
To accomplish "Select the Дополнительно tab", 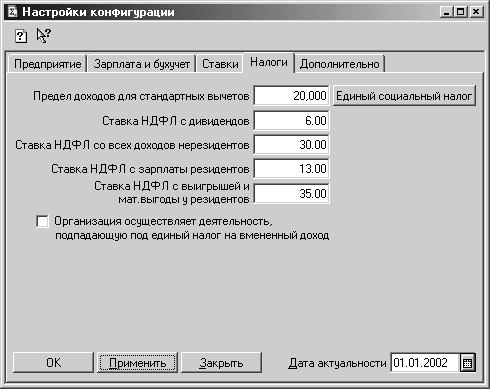I will coord(340,64).
